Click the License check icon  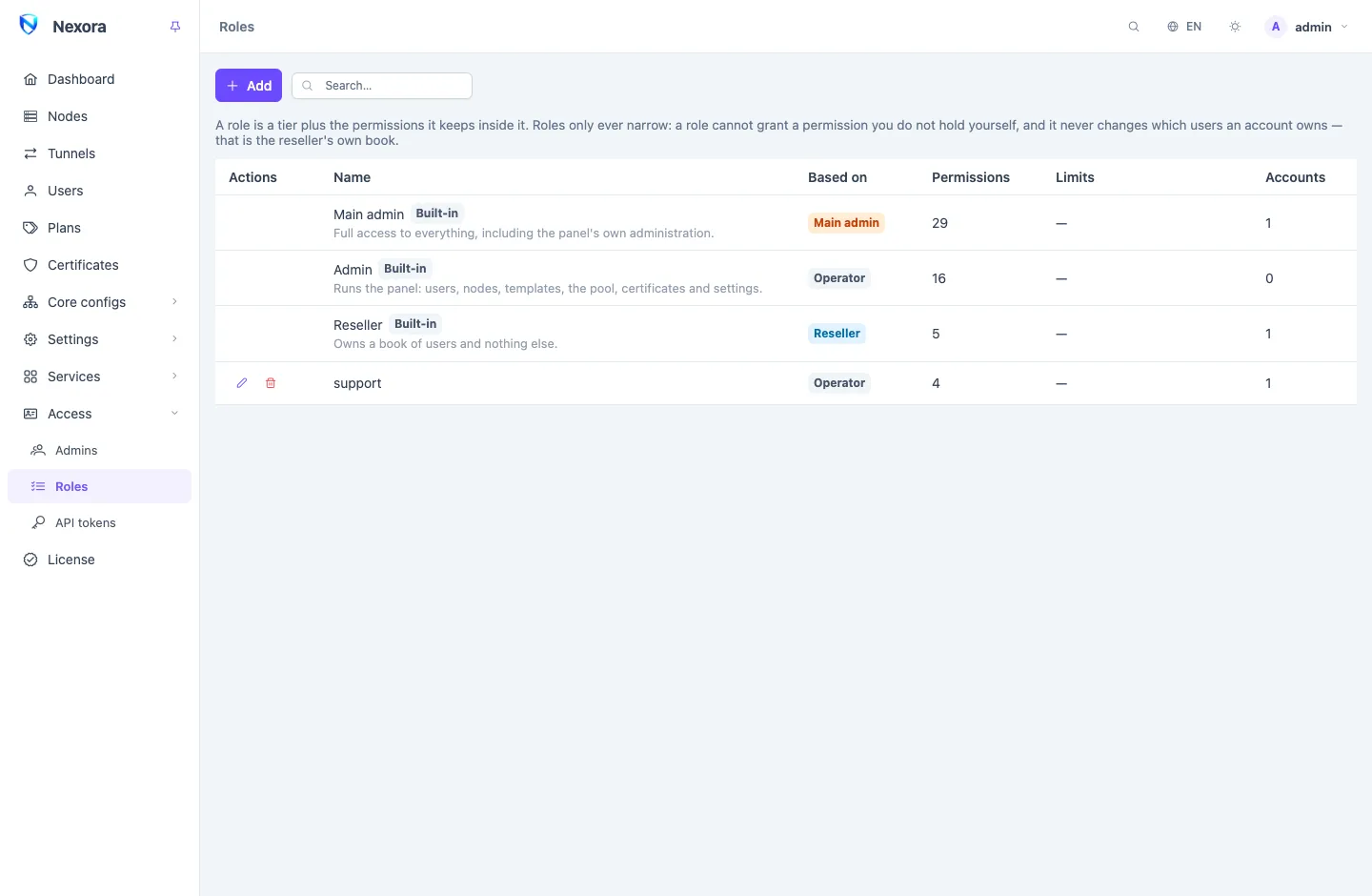[x=30, y=560]
